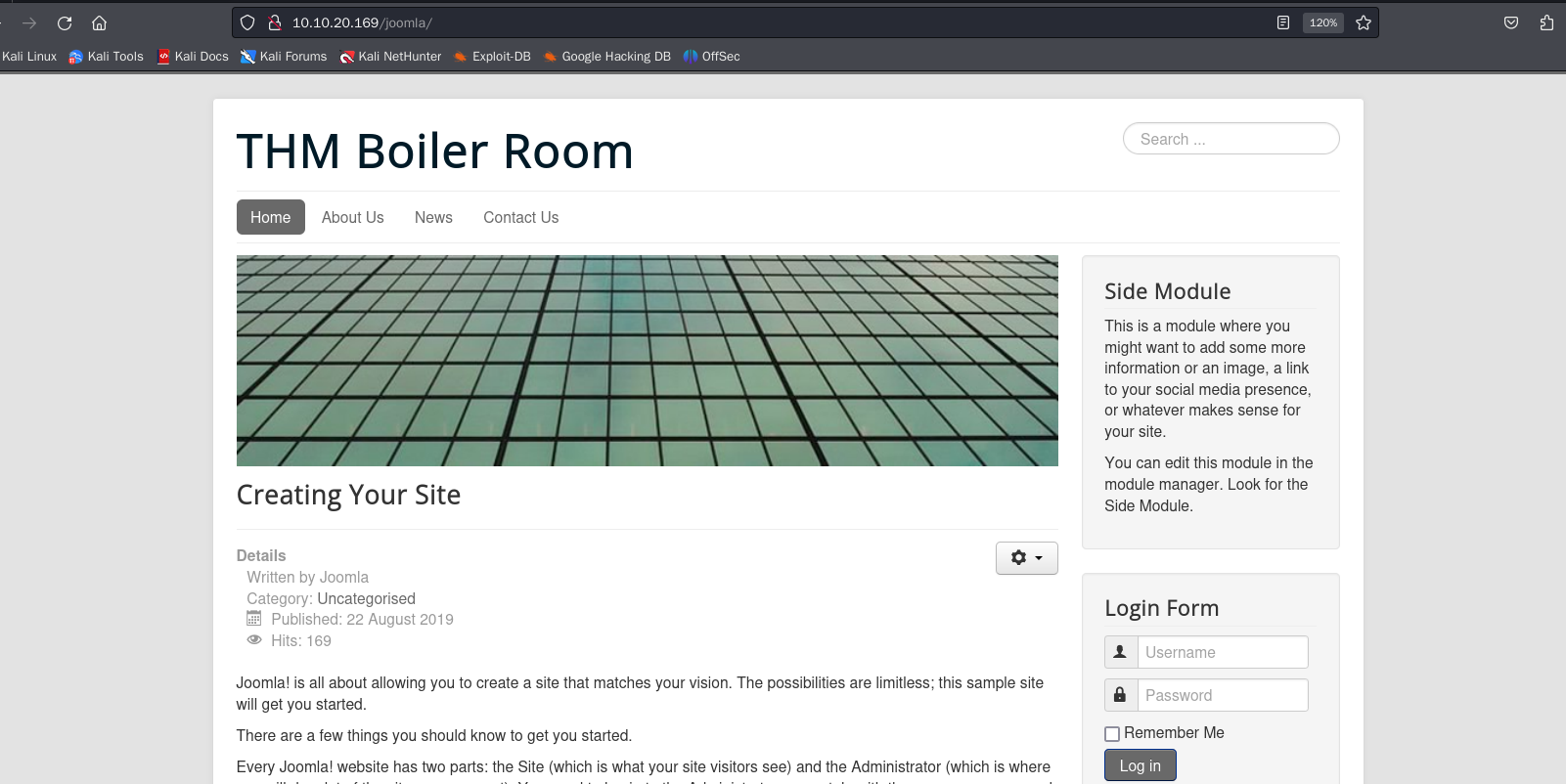Open Google Hacking DB bookmark

(x=606, y=57)
